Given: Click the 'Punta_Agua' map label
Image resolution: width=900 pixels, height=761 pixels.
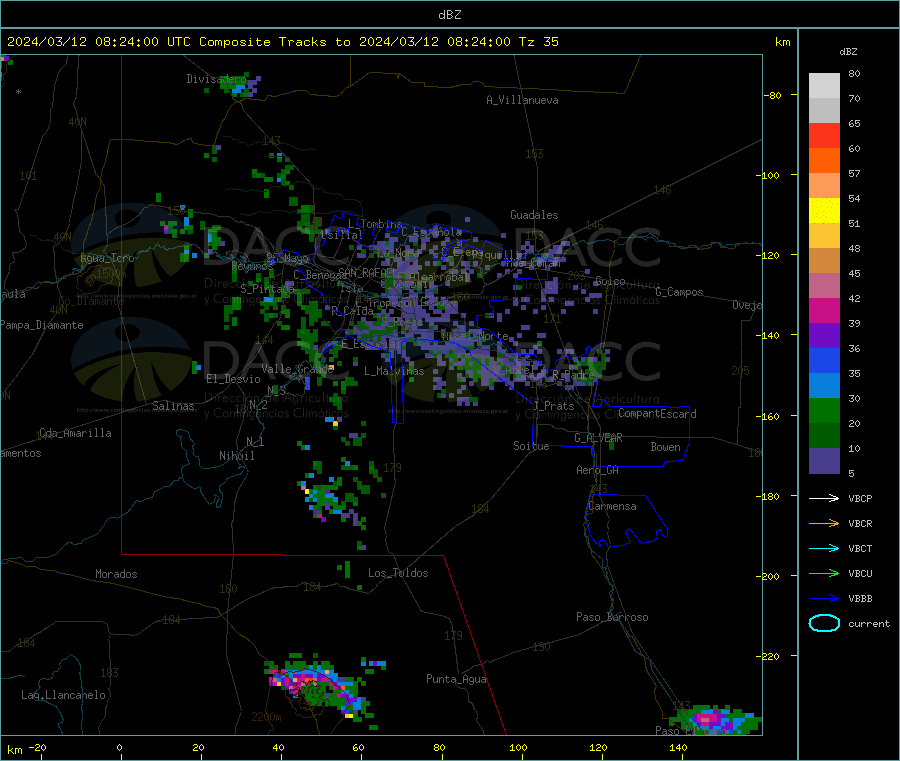Looking at the screenshot, I should click(456, 679).
